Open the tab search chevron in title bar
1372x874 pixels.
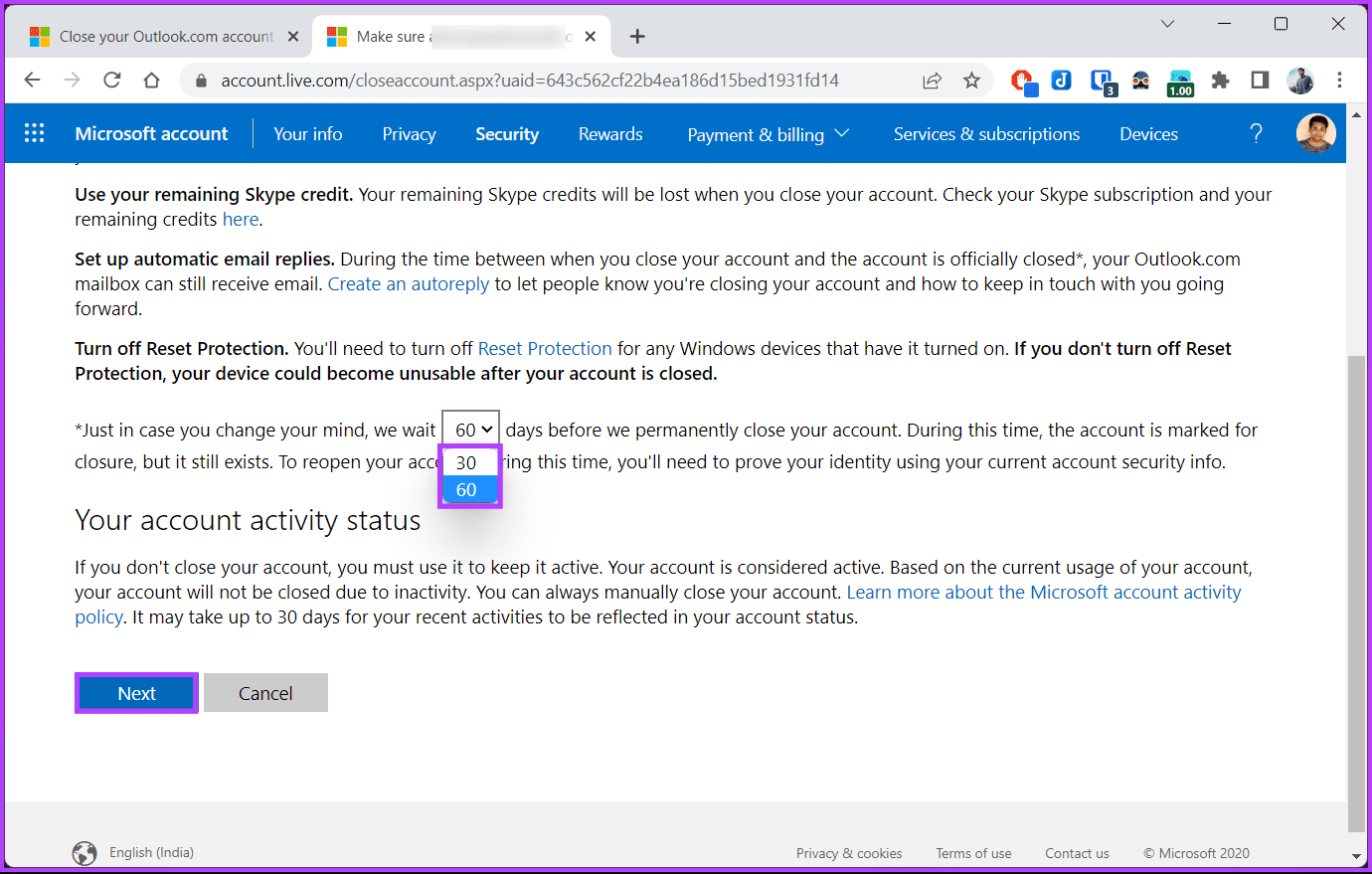tap(1168, 24)
